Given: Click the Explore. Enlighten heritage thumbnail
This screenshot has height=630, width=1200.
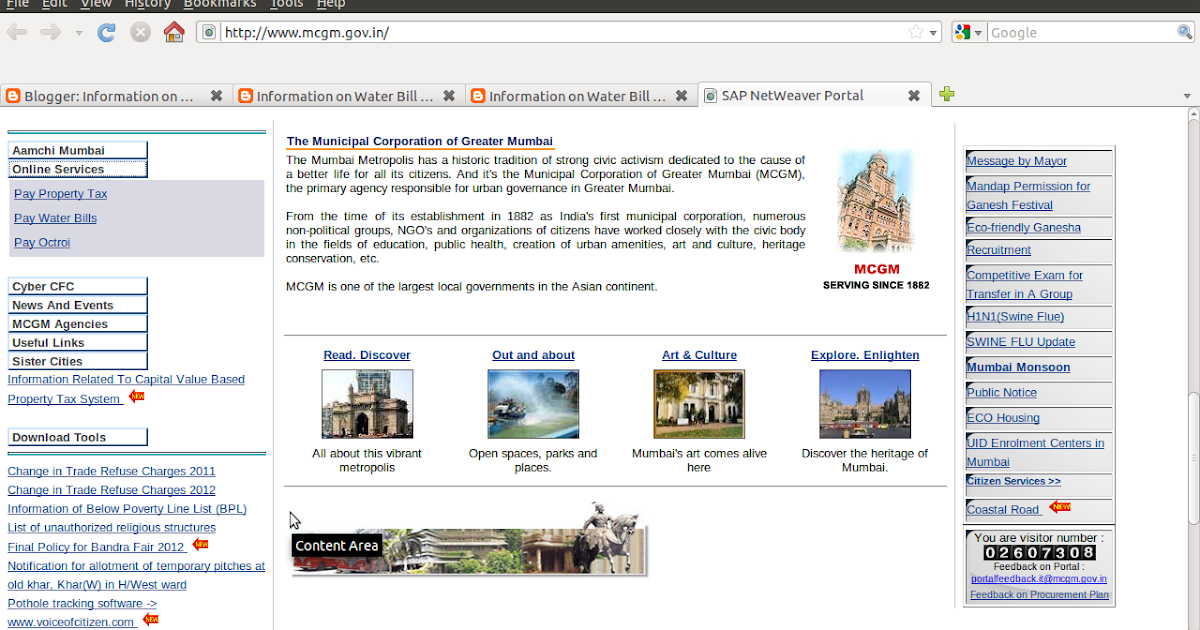Looking at the screenshot, I should [865, 404].
